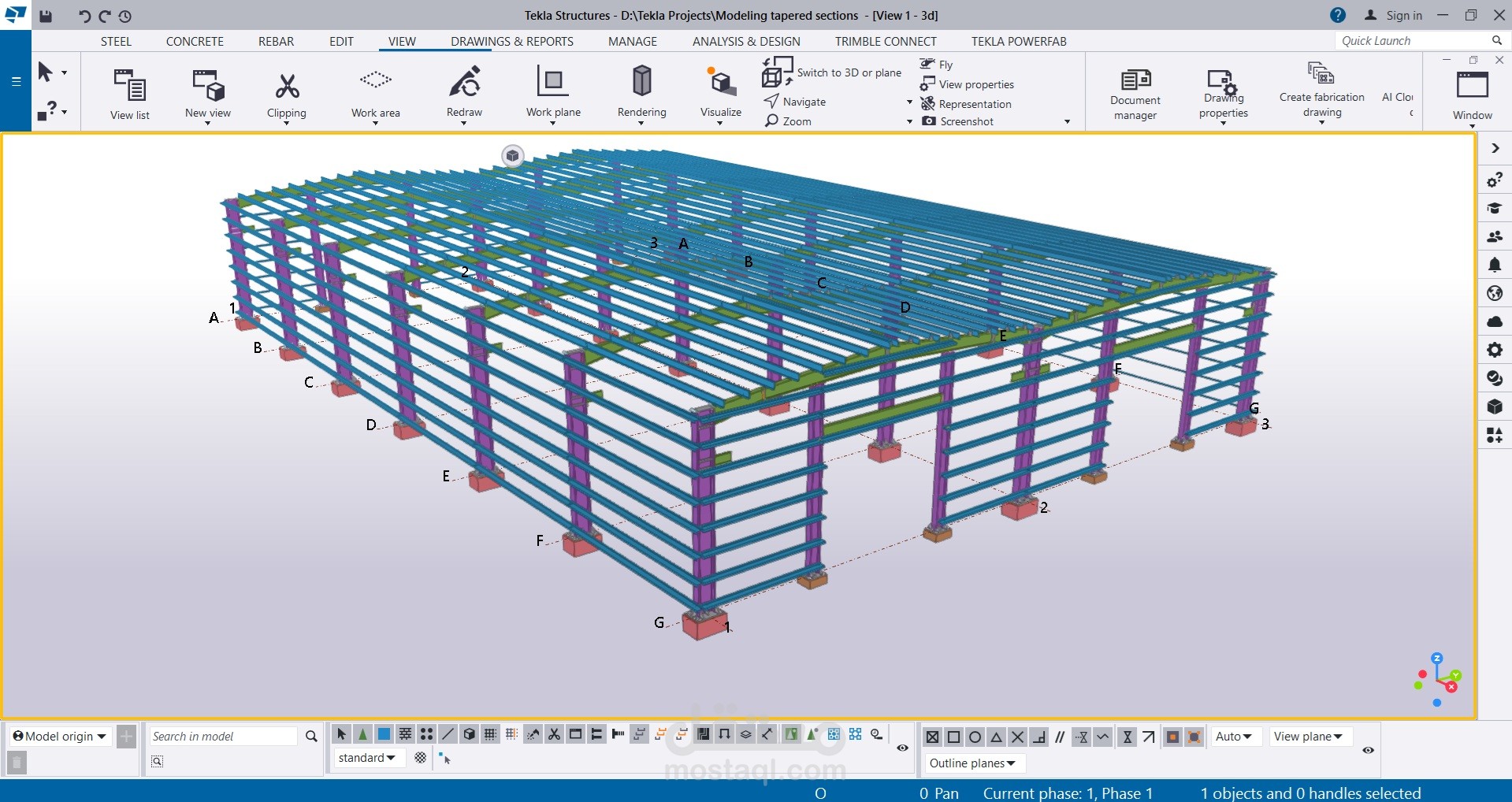Open the Rendering tool
This screenshot has width=1512, height=802.
click(641, 93)
